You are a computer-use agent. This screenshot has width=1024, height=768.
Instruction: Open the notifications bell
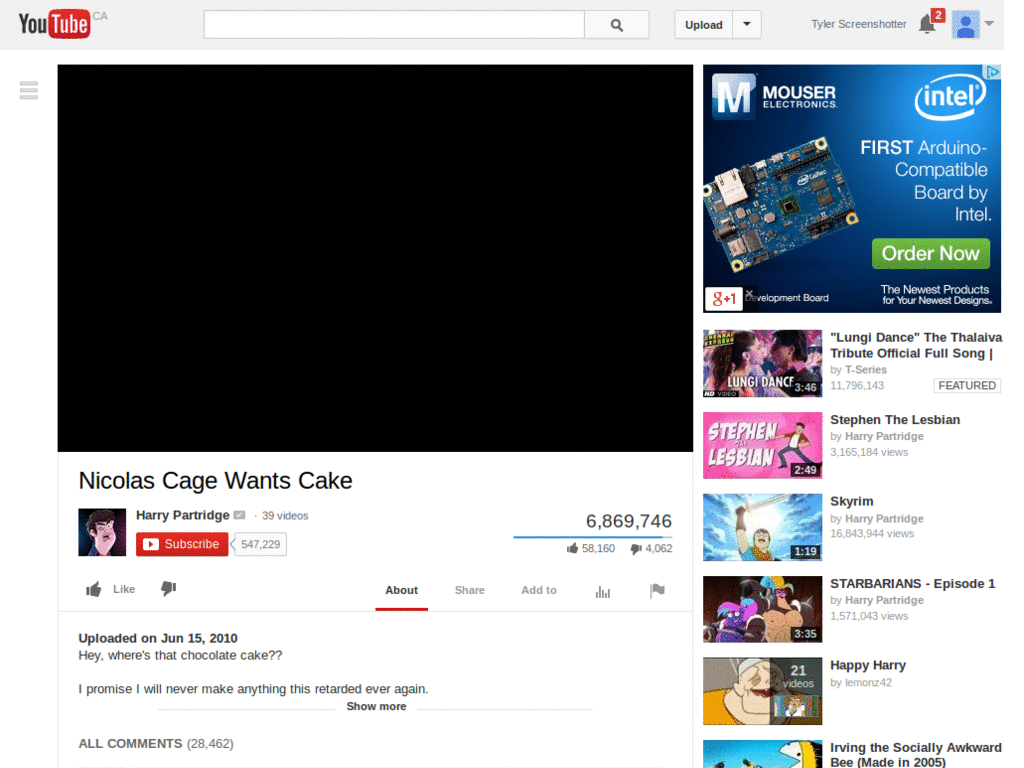click(927, 24)
